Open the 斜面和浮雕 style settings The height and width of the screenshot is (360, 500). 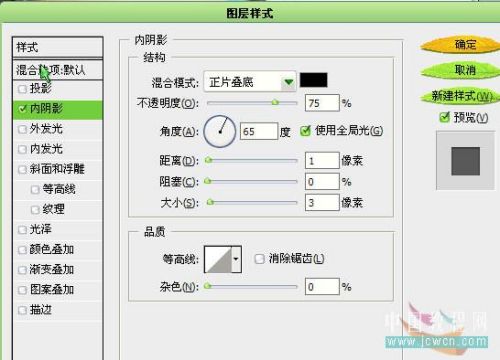(x=58, y=169)
